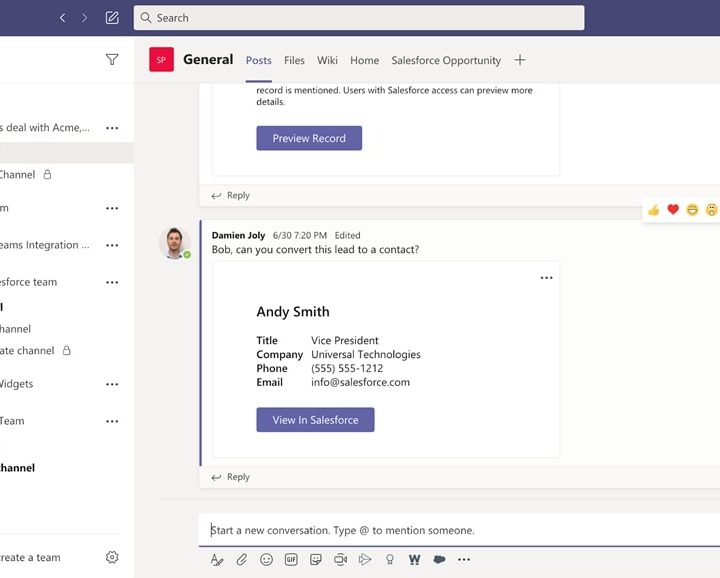Screen dimensions: 720x578
Task: Open options for Teams Integration team
Action: [112, 246]
